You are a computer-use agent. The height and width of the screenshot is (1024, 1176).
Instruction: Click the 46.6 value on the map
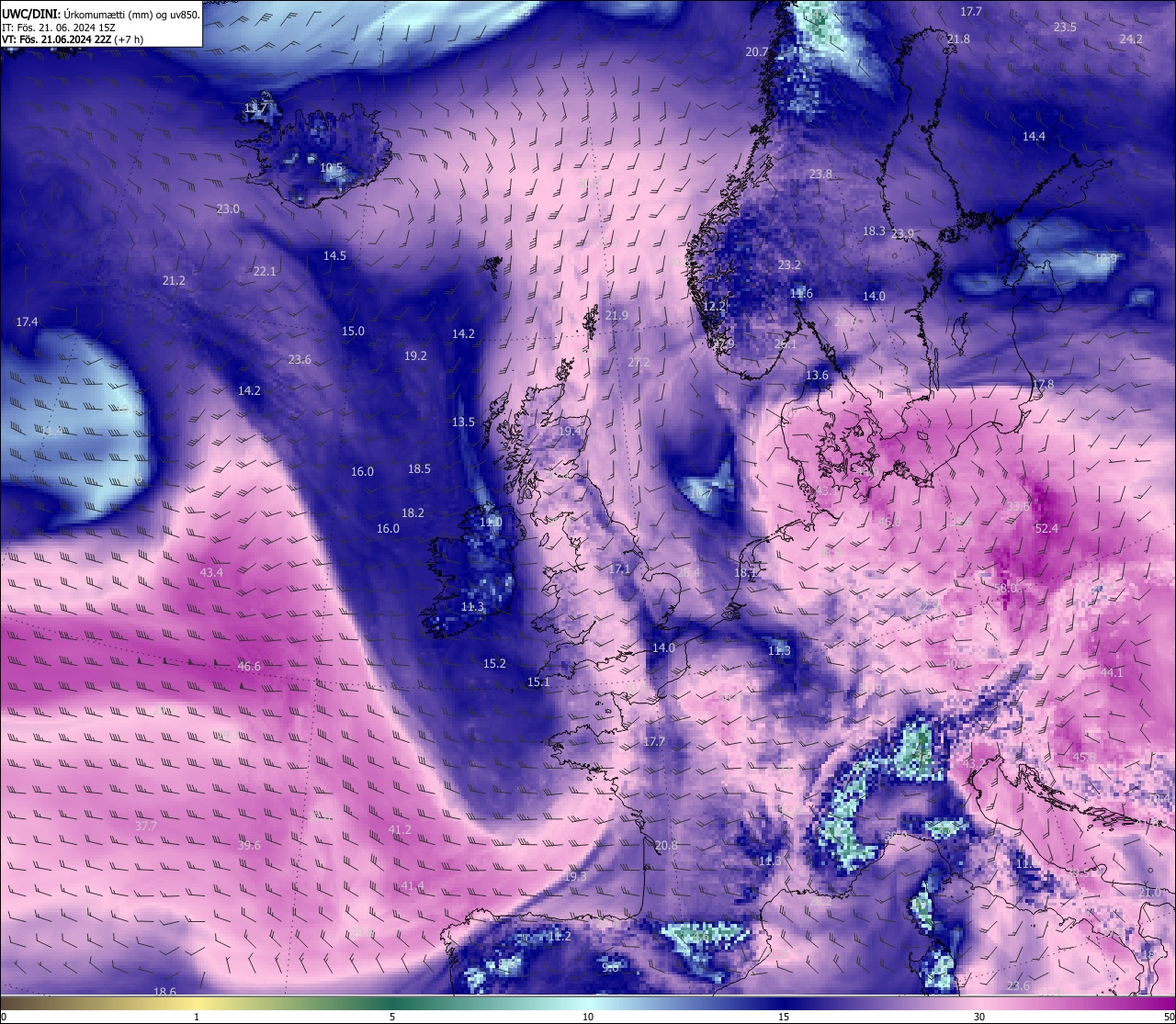coord(249,666)
